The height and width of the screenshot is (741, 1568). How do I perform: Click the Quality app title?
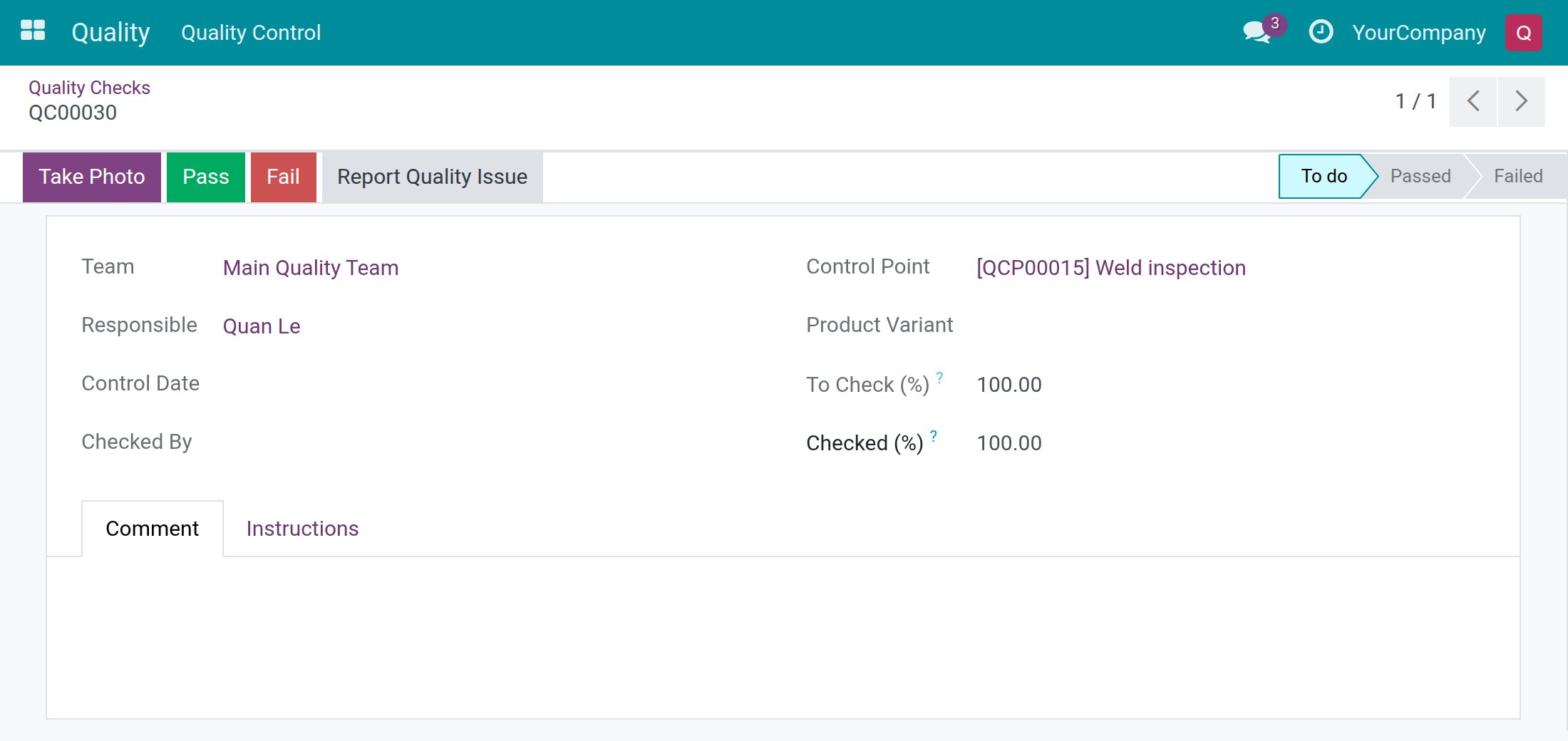[110, 32]
